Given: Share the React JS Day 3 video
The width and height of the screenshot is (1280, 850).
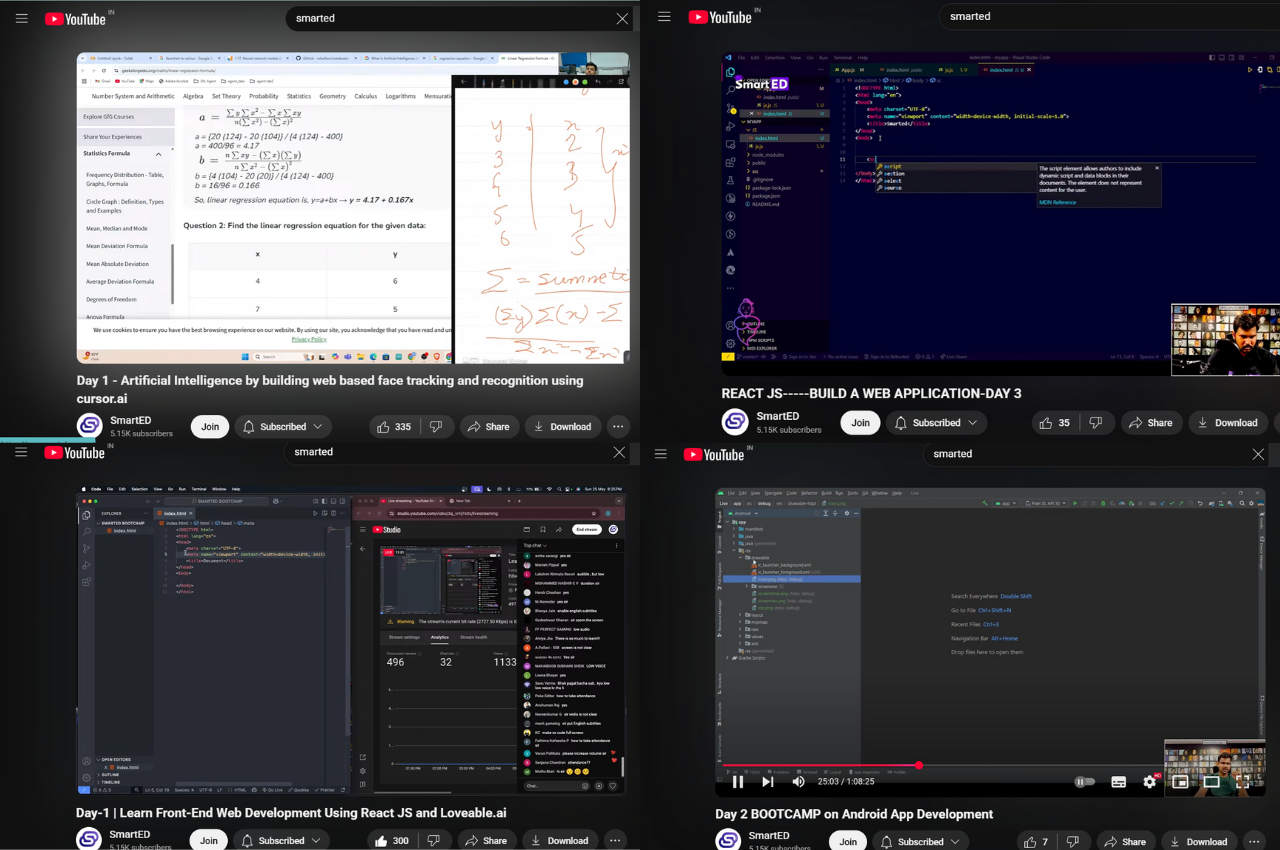Looking at the screenshot, I should 1150,423.
